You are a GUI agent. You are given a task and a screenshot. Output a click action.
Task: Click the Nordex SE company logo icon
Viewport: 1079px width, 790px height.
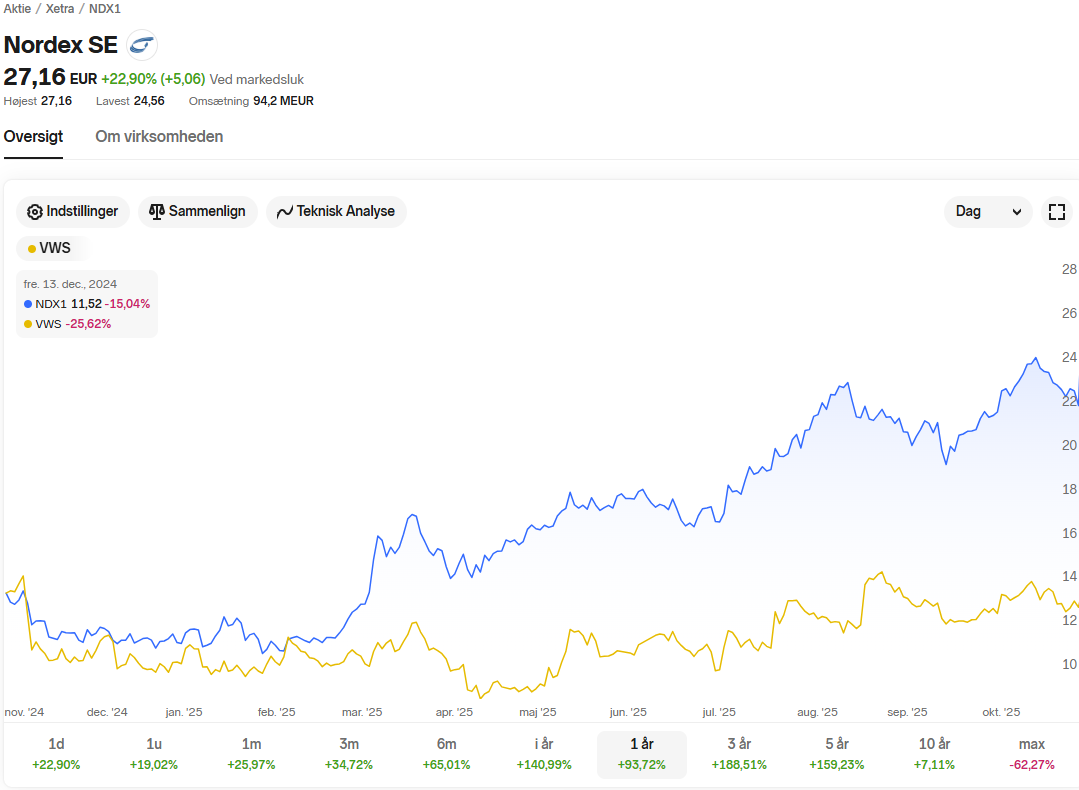(142, 45)
